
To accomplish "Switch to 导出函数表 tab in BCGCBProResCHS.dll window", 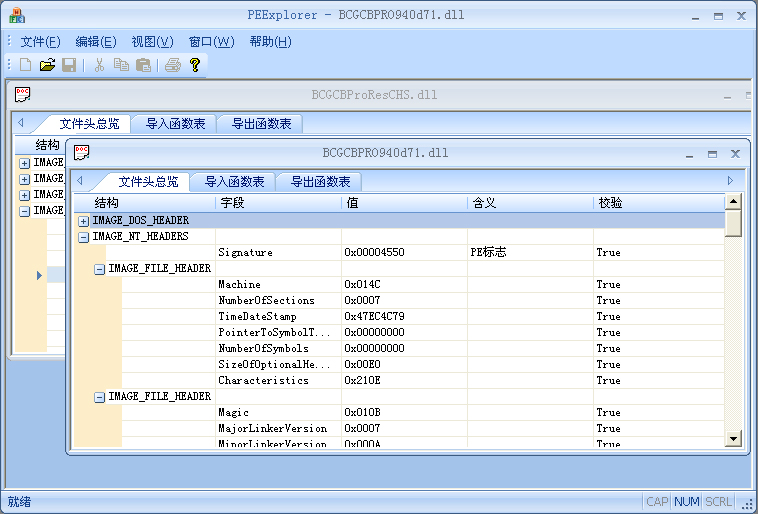I will click(261, 124).
